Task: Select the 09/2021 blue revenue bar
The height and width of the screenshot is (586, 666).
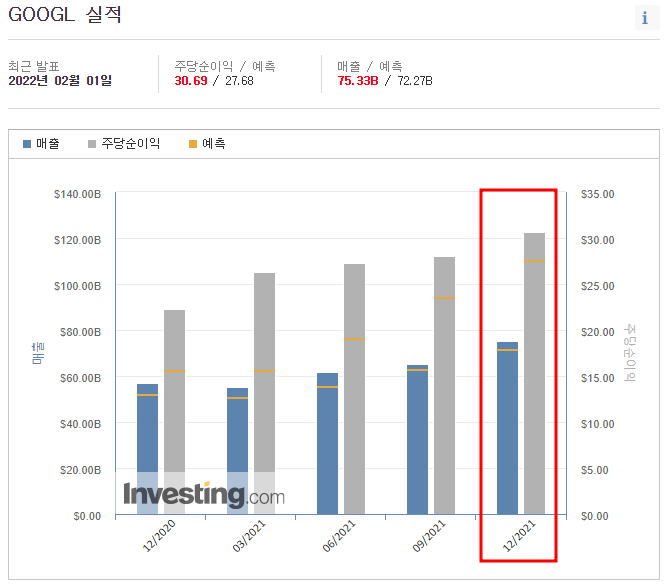Action: point(418,440)
